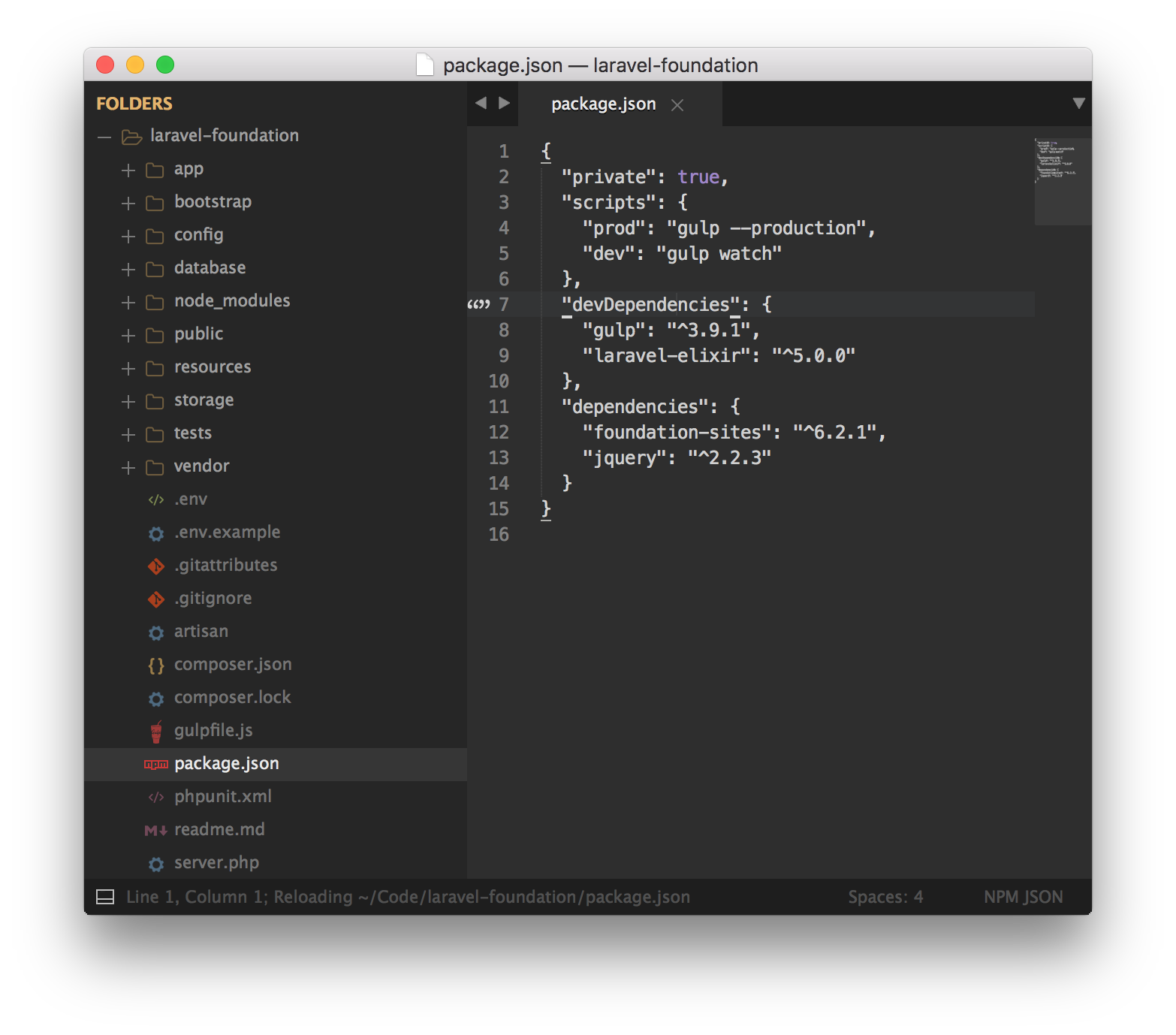Click the code icon next to phpunit.xml

click(x=155, y=797)
